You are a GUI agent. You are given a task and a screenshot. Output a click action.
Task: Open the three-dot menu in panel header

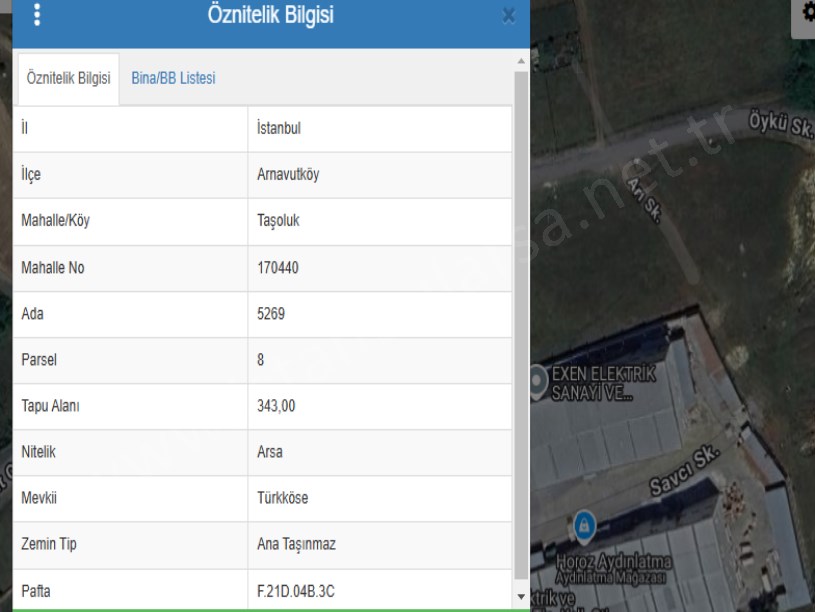(39, 16)
